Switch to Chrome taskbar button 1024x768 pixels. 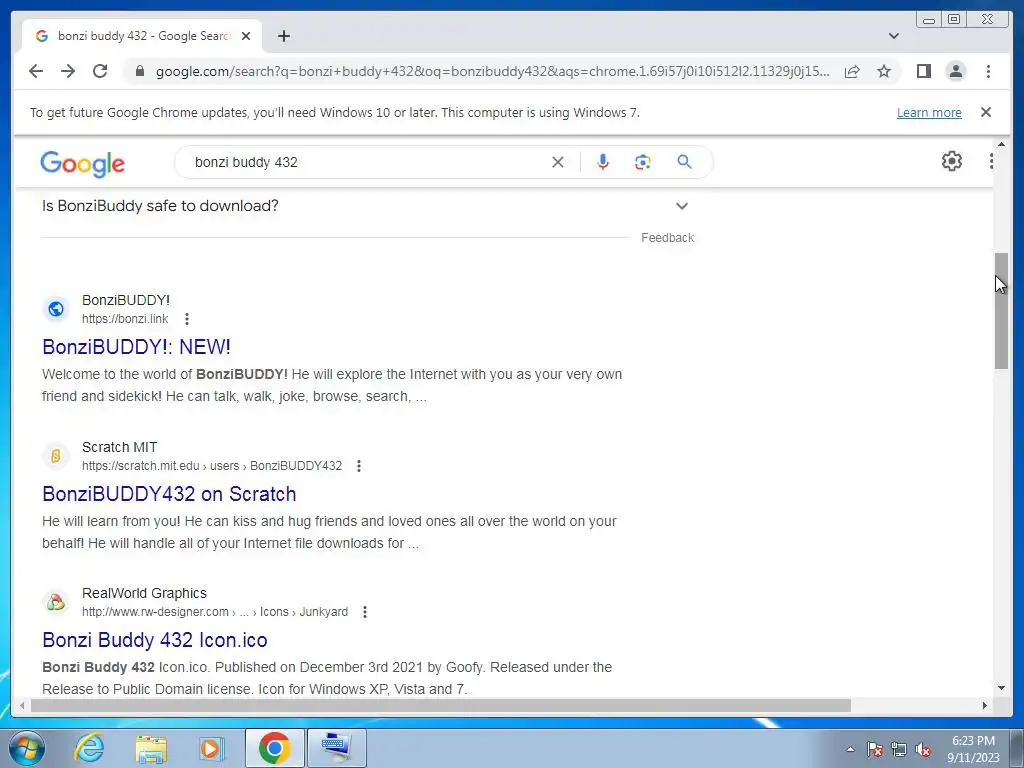pyautogui.click(x=274, y=748)
